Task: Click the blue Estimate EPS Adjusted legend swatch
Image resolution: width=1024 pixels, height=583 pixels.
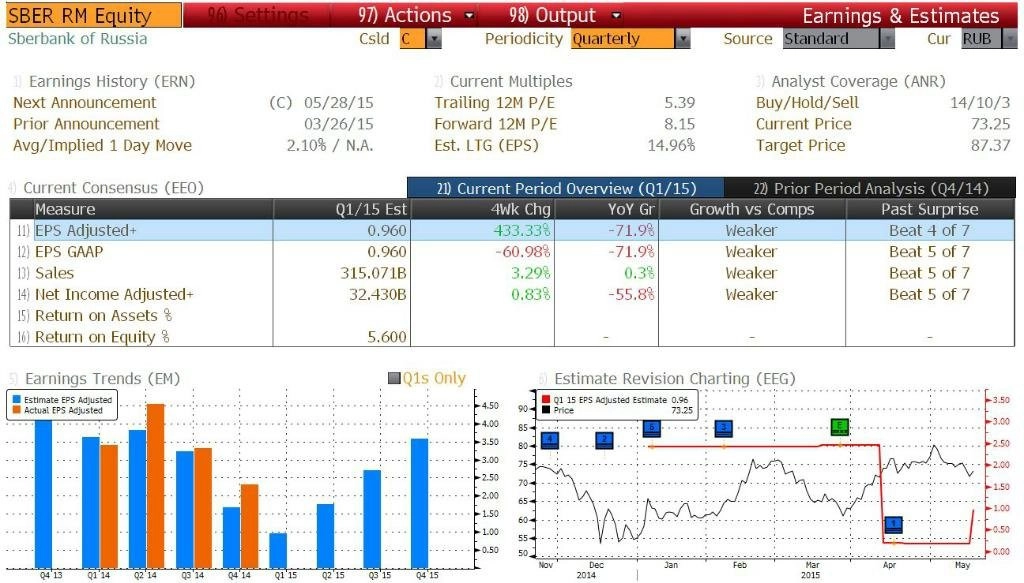Action: 16,400
